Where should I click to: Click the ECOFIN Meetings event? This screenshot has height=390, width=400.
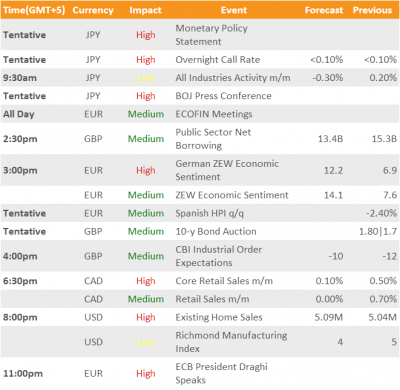[214, 114]
